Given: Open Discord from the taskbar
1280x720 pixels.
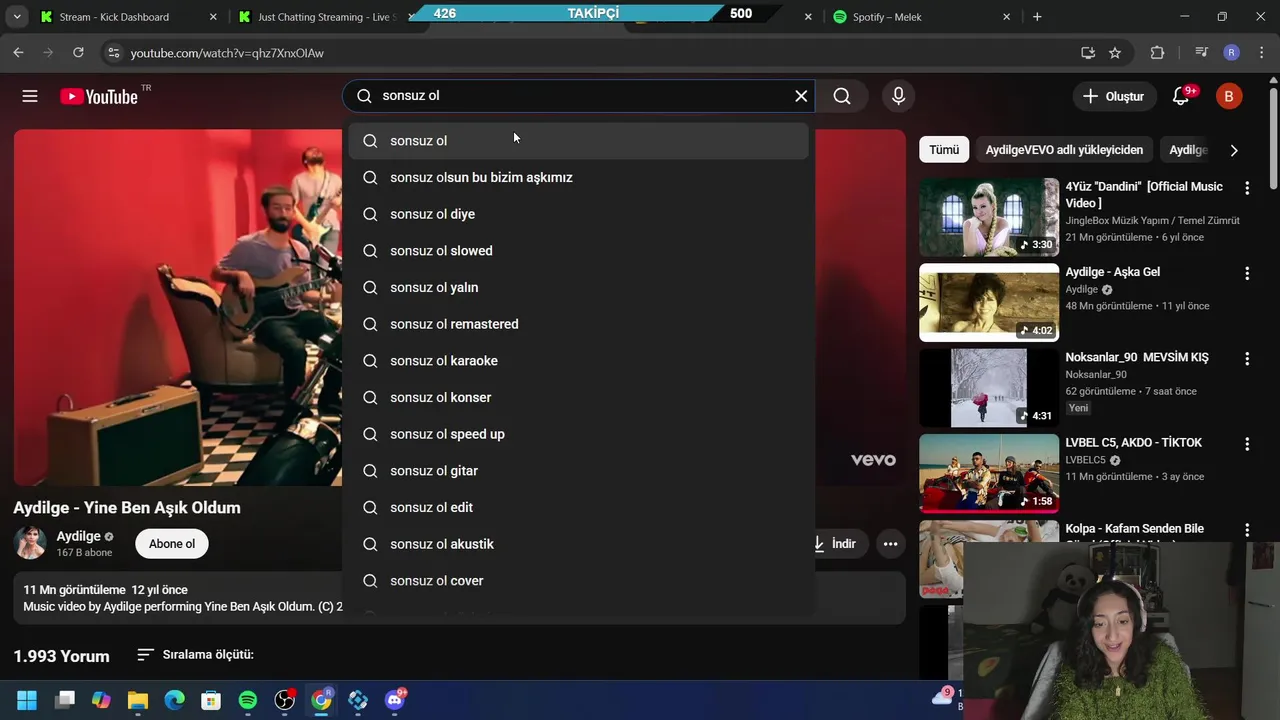Looking at the screenshot, I should (x=395, y=700).
